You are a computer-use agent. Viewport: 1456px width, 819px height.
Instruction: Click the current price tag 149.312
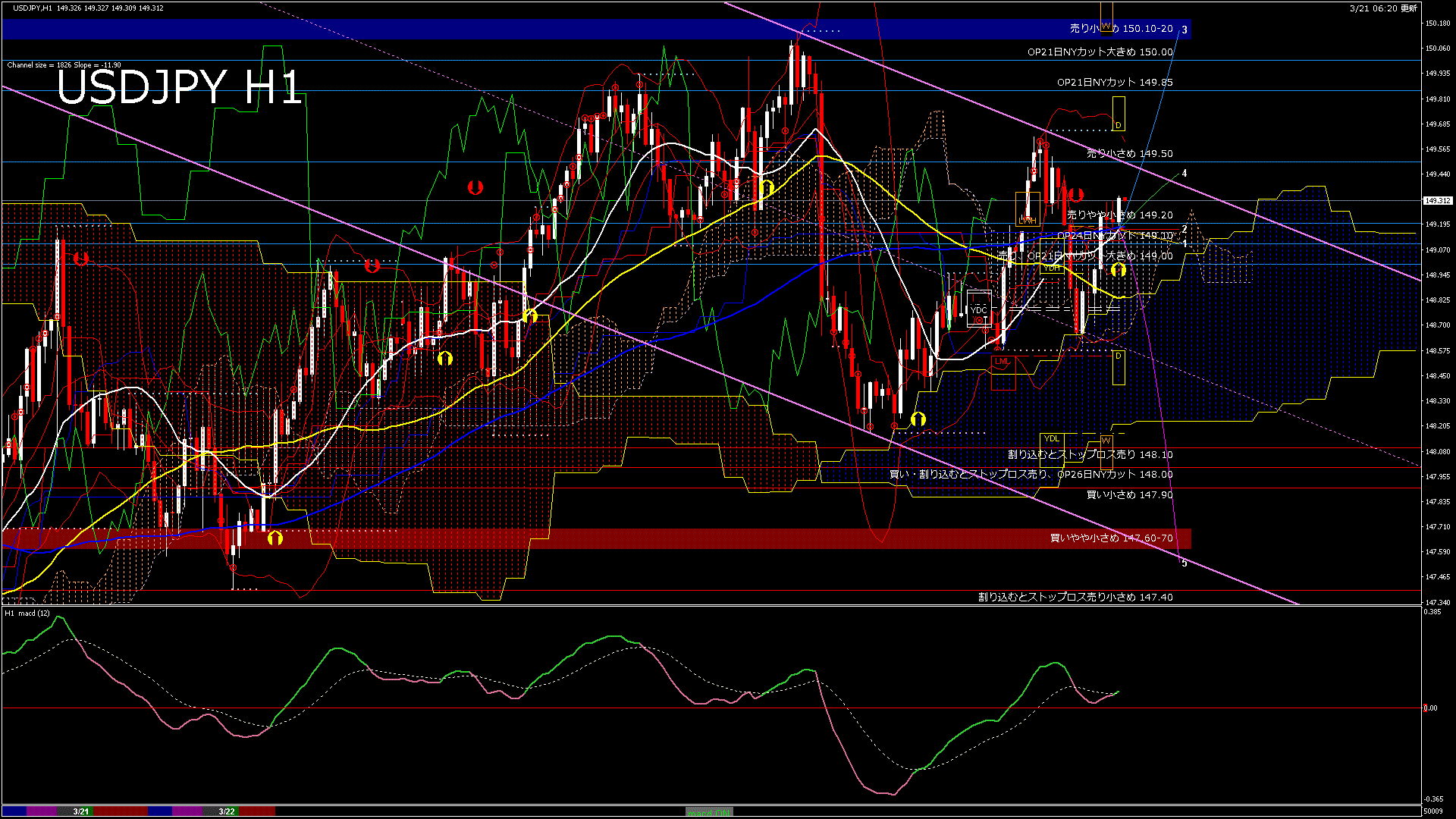pyautogui.click(x=1437, y=201)
